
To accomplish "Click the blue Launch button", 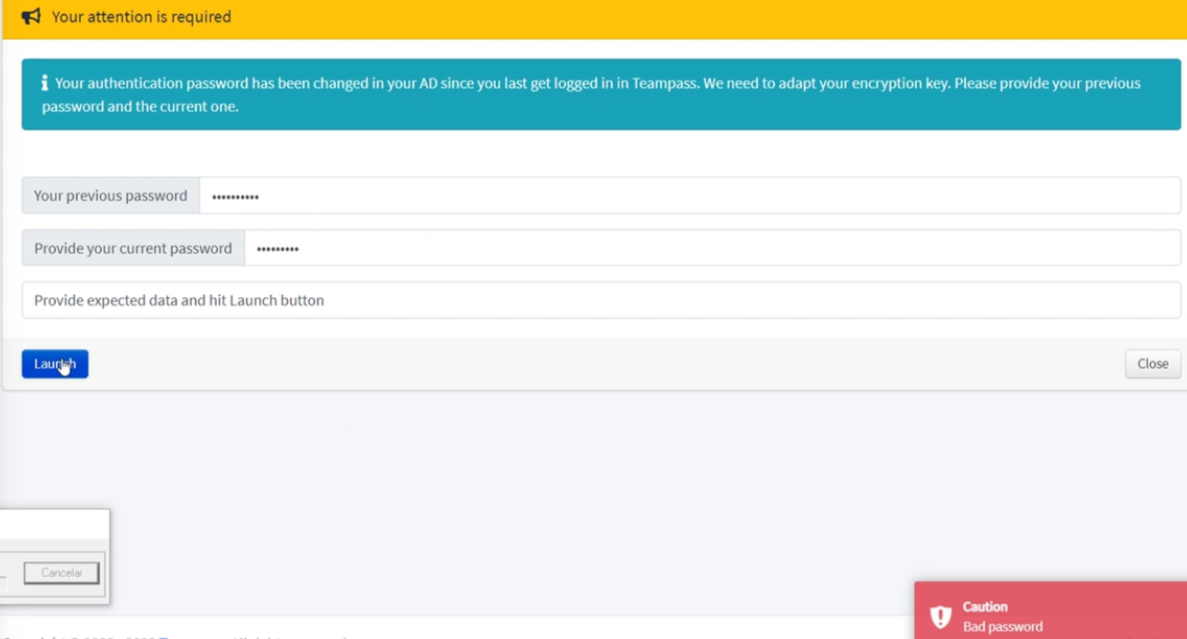I will pyautogui.click(x=55, y=363).
